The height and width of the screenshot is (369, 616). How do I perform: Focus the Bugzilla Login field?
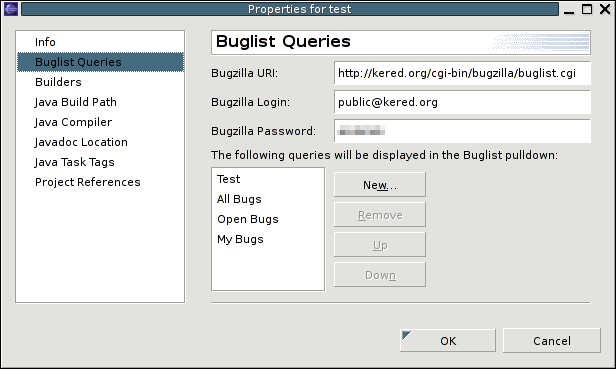462,102
